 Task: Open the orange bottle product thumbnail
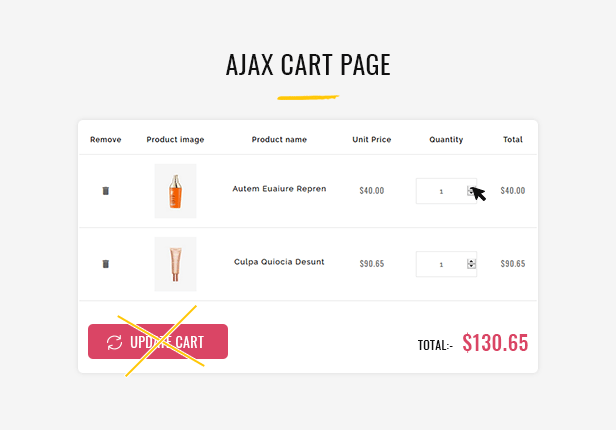click(175, 191)
